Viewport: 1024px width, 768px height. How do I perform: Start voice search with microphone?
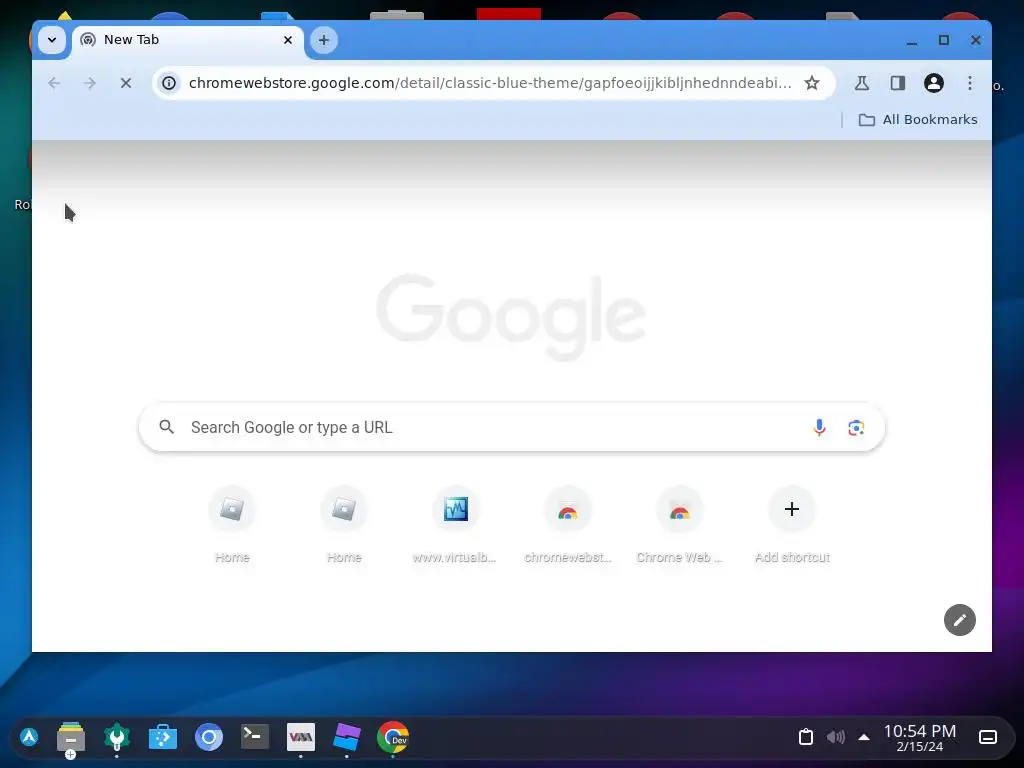click(x=819, y=427)
